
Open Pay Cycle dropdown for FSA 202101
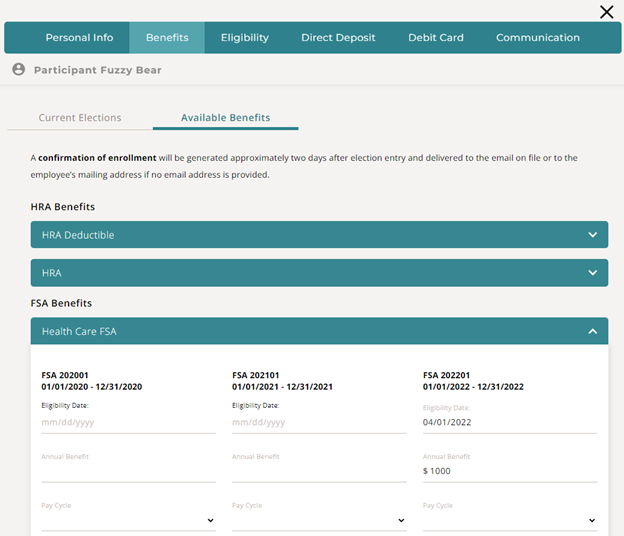tap(319, 520)
